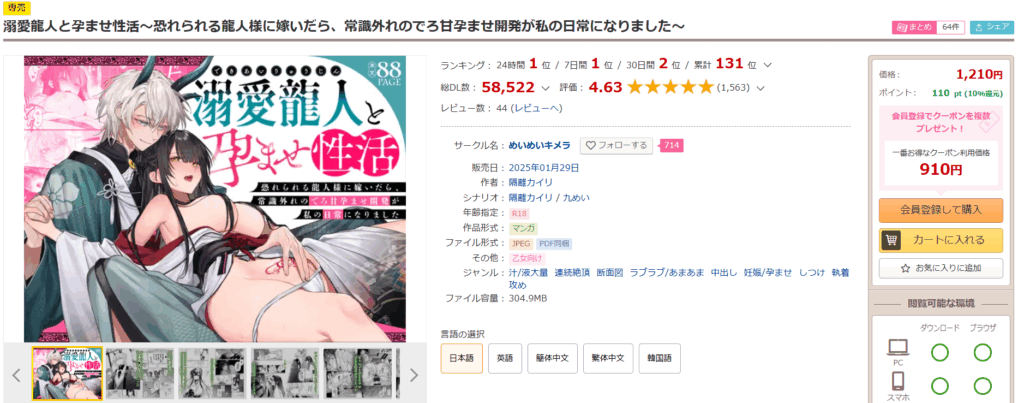This screenshot has height=403, width=1024.
Task: Select 韓国語 language option
Action: (x=660, y=359)
